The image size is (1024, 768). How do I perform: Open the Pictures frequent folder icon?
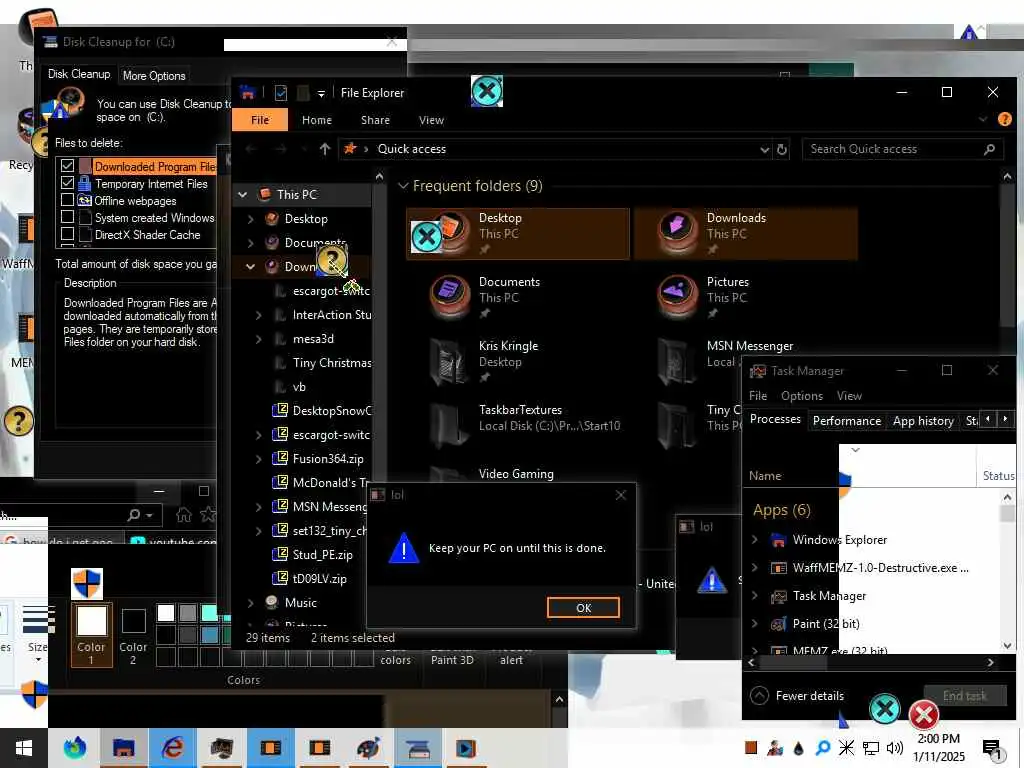pyautogui.click(x=677, y=296)
